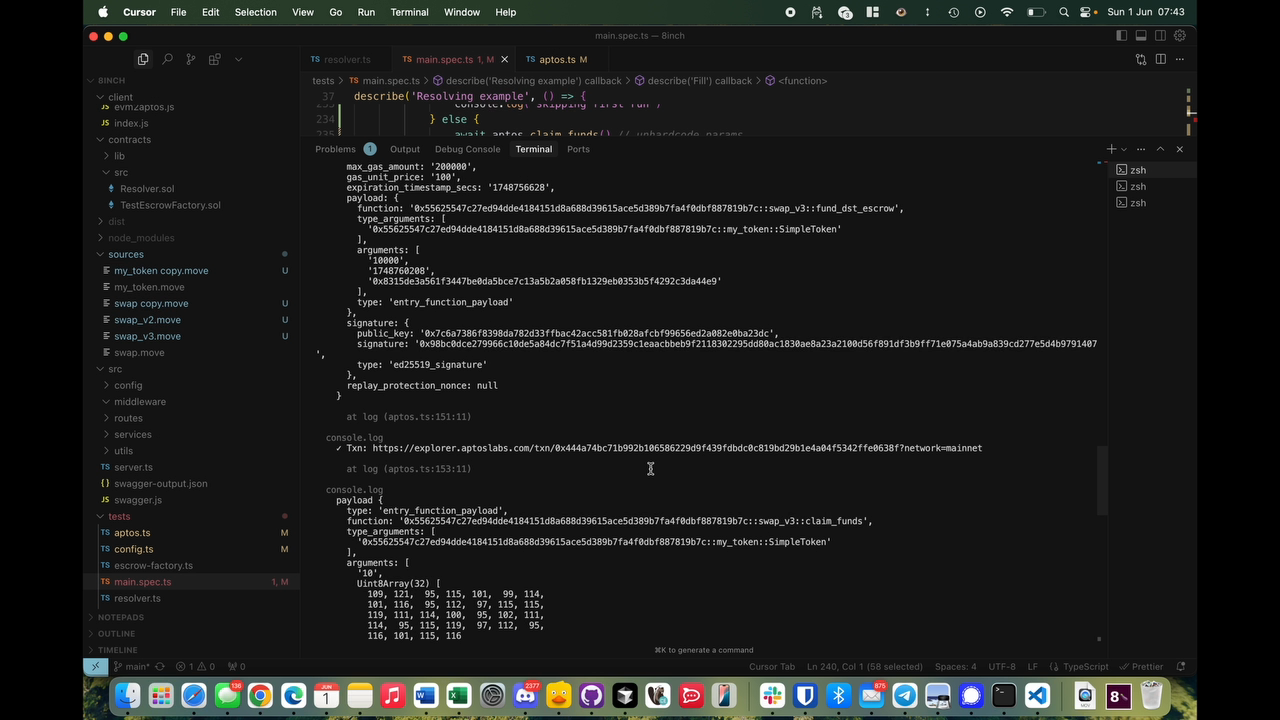1280x720 pixels.
Task: Open the aptos.ts editor tab
Action: pyautogui.click(x=557, y=59)
